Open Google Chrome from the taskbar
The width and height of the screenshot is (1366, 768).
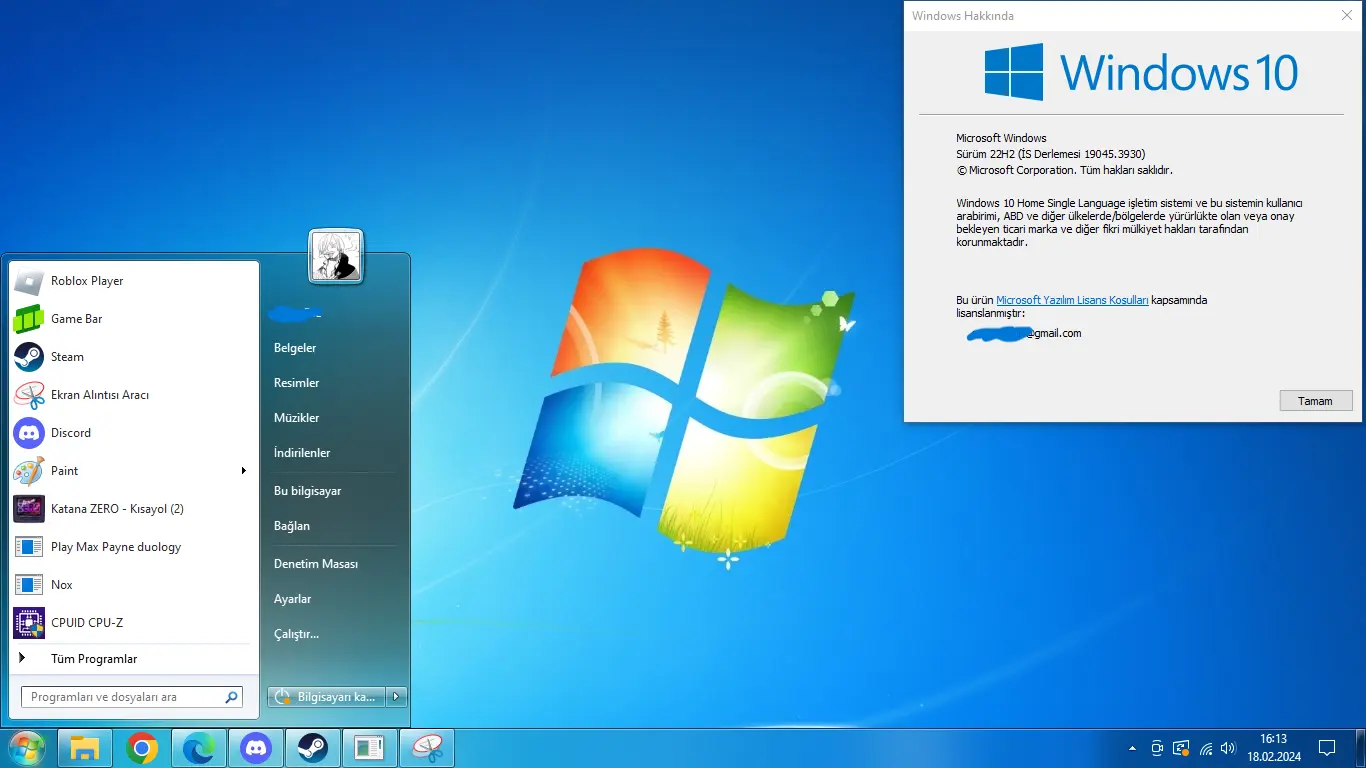pyautogui.click(x=142, y=748)
